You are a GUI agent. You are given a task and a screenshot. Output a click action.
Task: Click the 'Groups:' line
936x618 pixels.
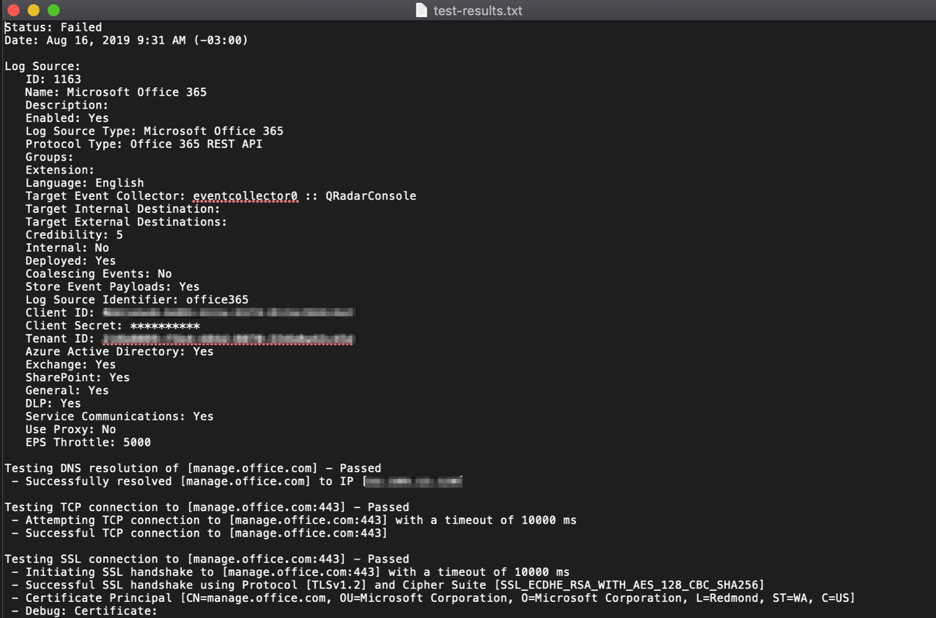click(50, 157)
